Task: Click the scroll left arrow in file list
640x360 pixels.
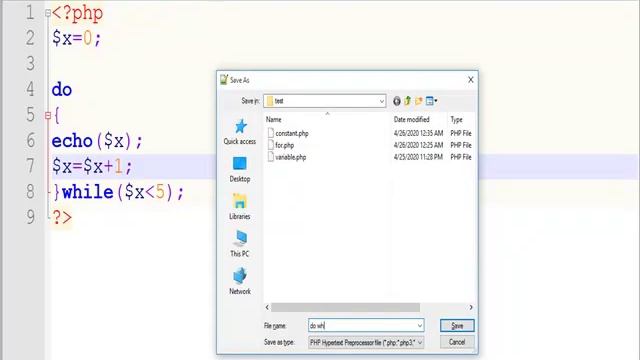Action: (x=267, y=307)
